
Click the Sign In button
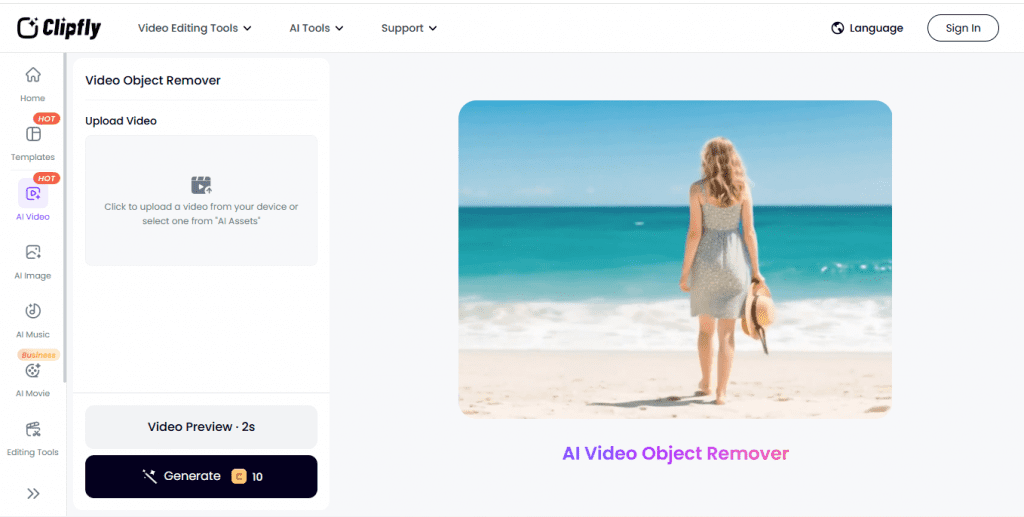(963, 28)
